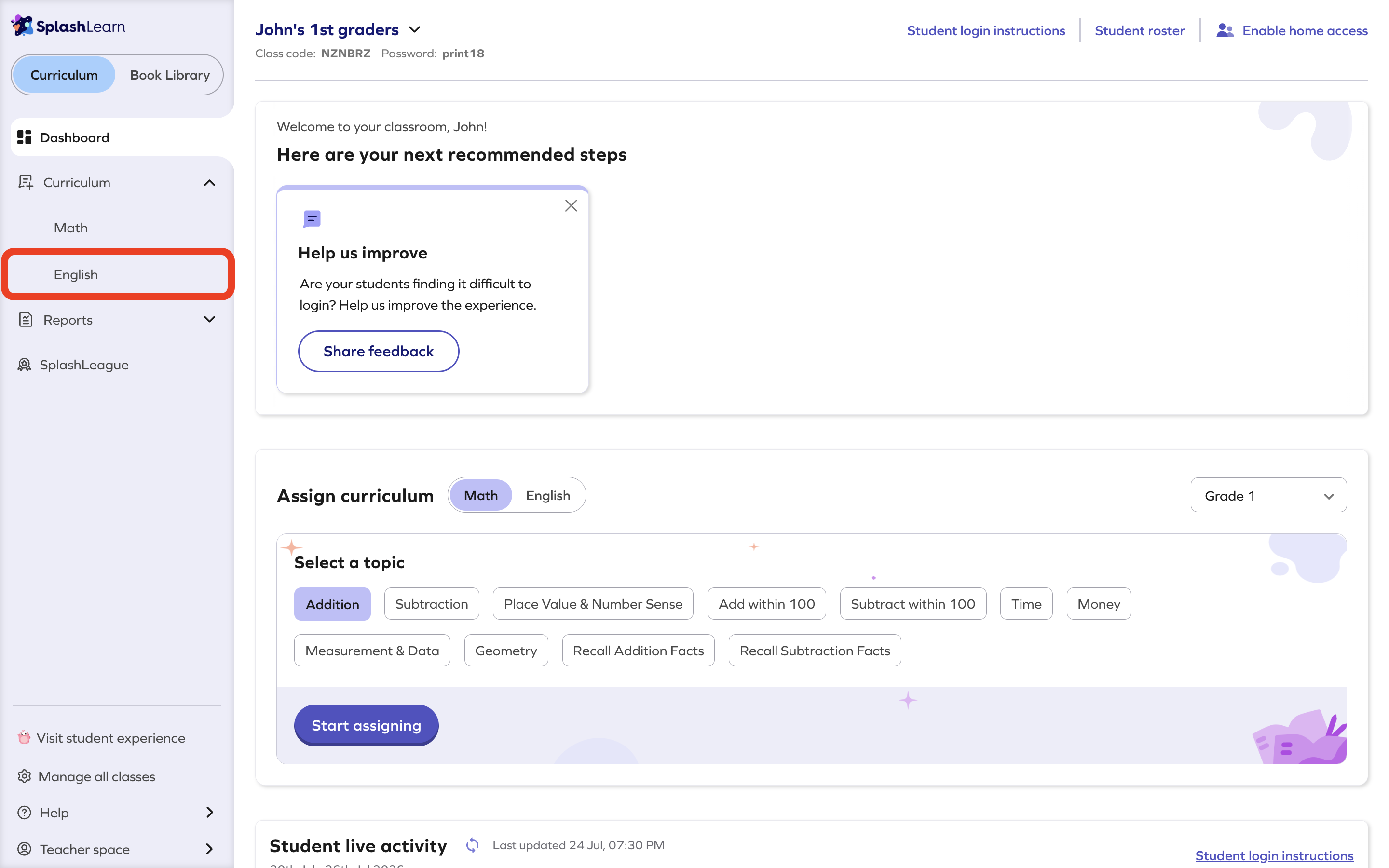Open Visit student experience
Image resolution: width=1389 pixels, height=868 pixels.
pos(111,738)
